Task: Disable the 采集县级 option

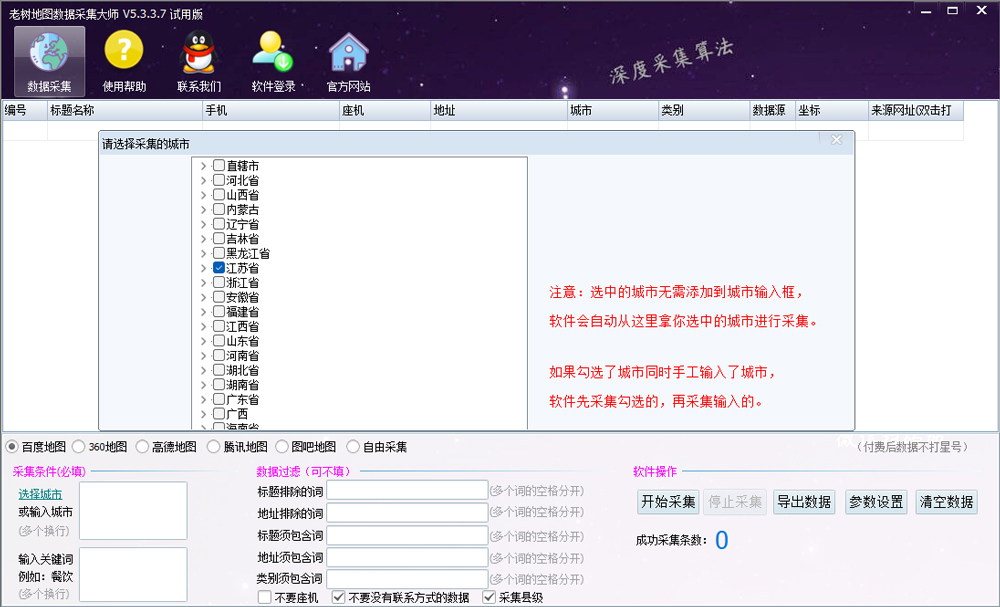Action: pos(489,595)
